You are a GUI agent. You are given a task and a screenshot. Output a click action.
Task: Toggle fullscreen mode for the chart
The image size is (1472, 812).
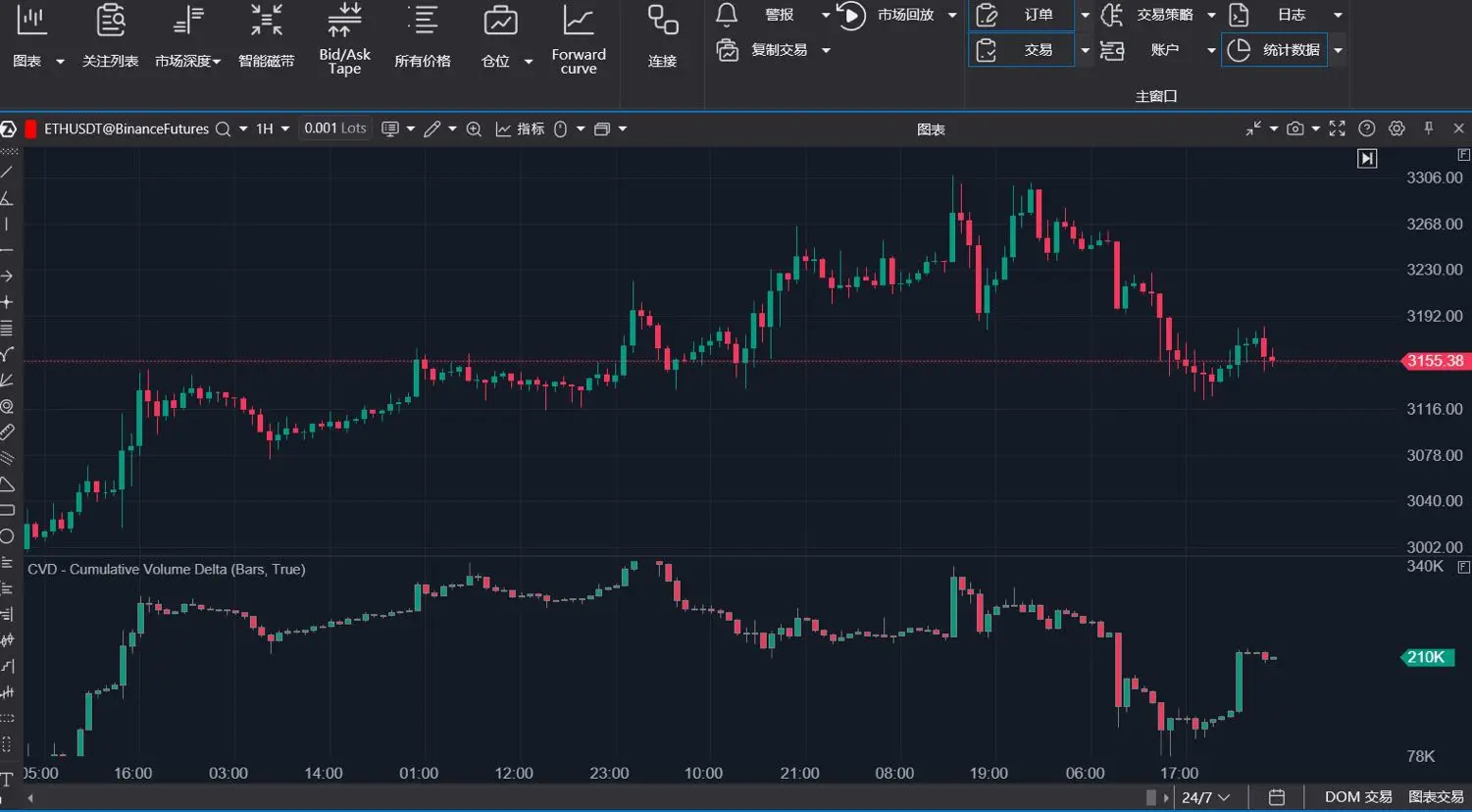click(x=1338, y=128)
